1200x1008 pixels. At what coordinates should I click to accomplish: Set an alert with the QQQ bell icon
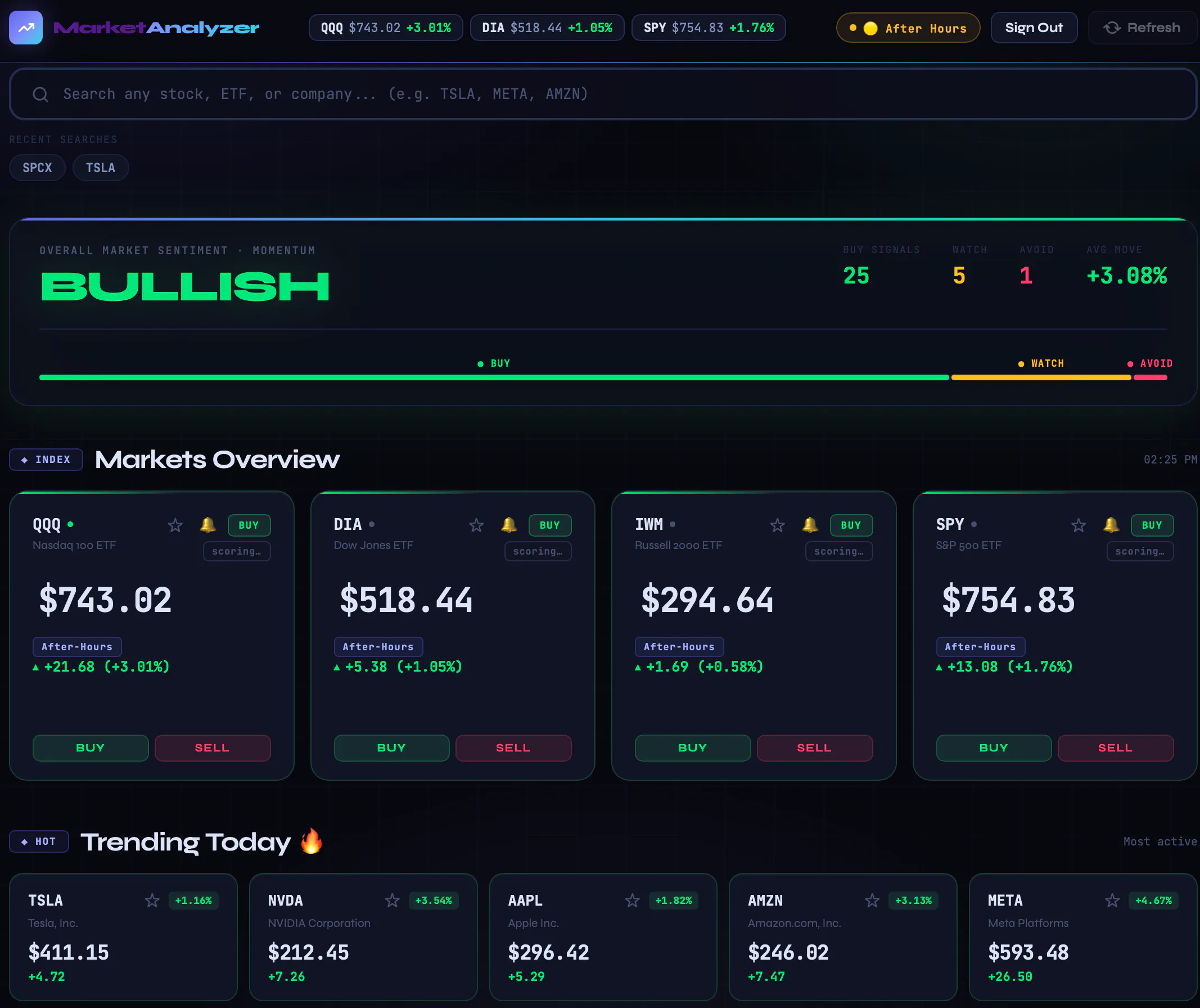pos(208,525)
